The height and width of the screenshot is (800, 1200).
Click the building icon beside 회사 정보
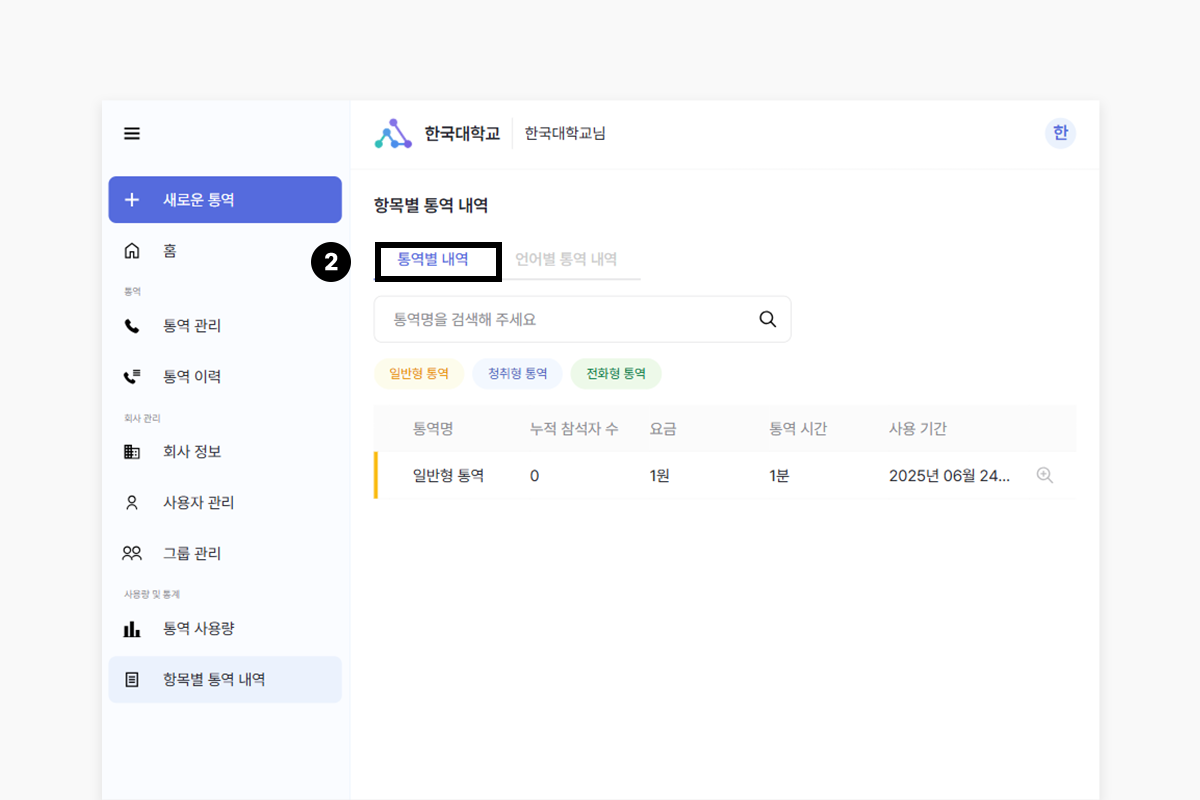(132, 452)
